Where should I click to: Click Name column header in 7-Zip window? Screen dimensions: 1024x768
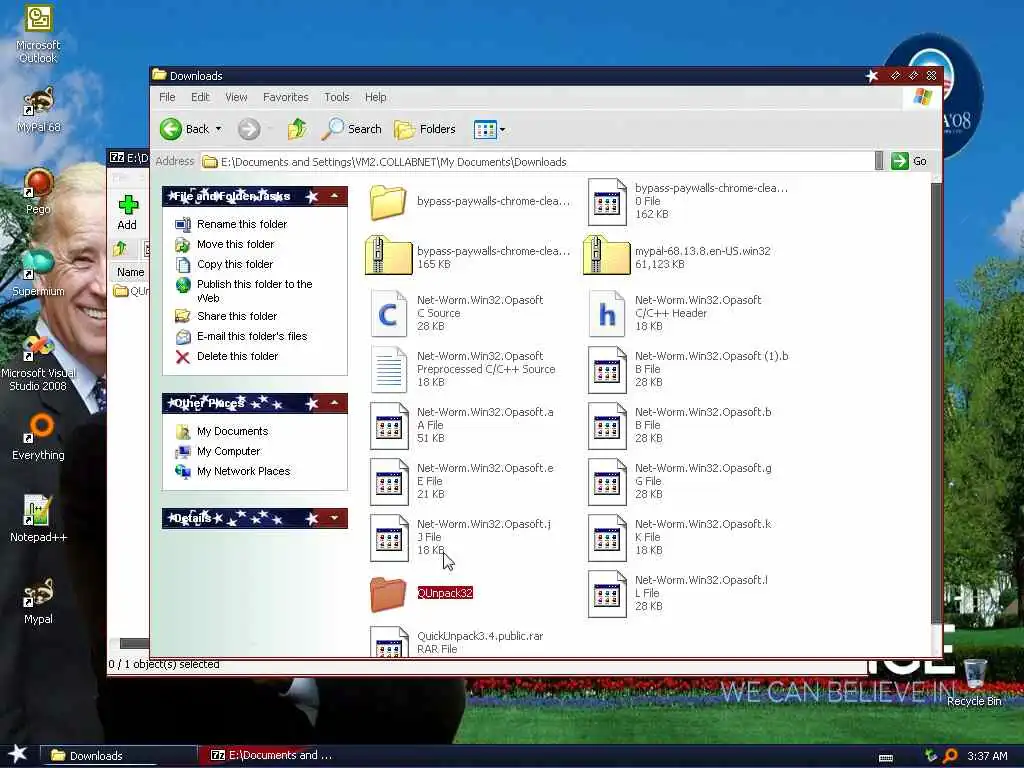coord(131,272)
